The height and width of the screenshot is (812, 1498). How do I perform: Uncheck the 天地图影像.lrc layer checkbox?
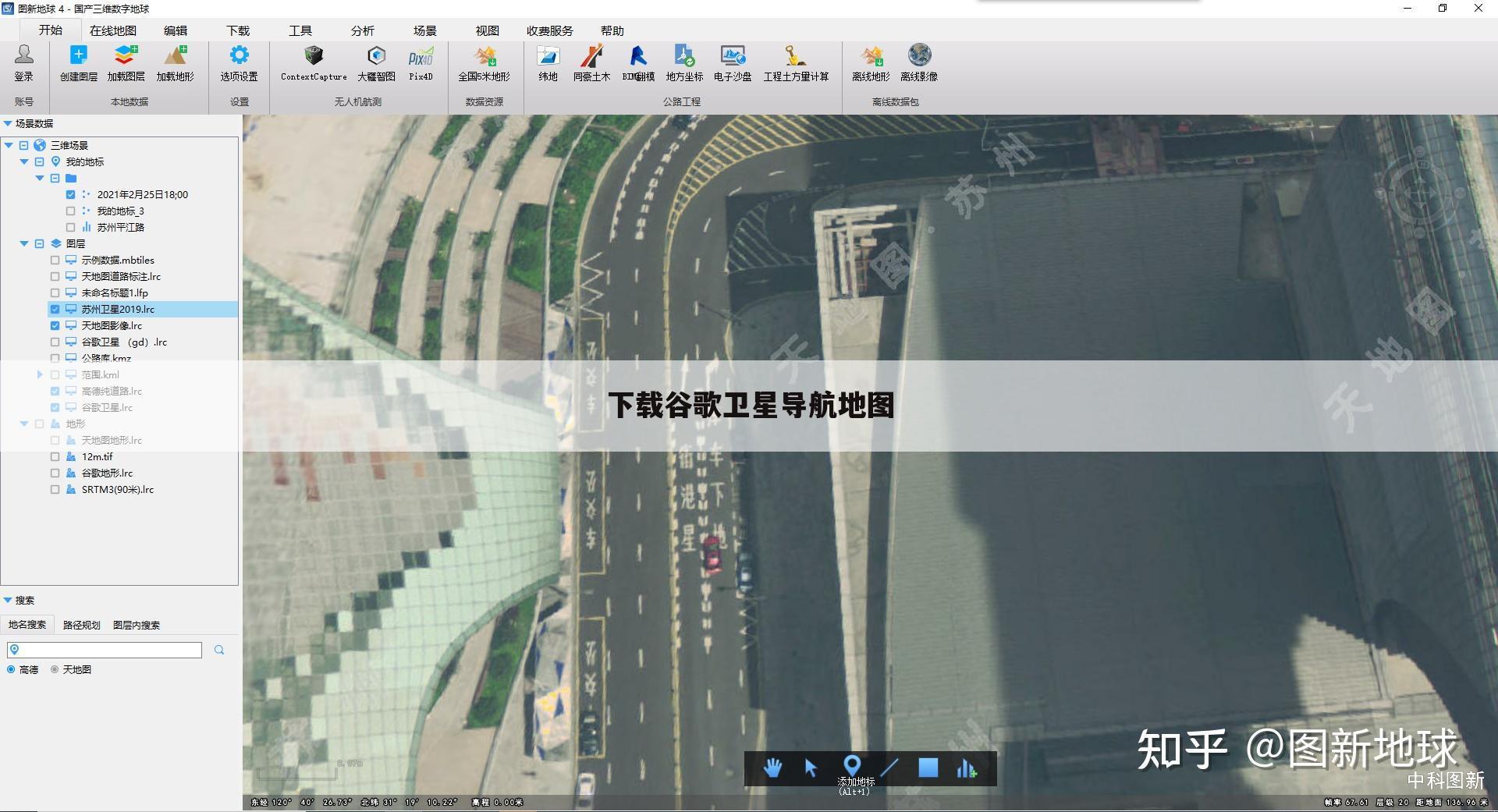[x=55, y=325]
